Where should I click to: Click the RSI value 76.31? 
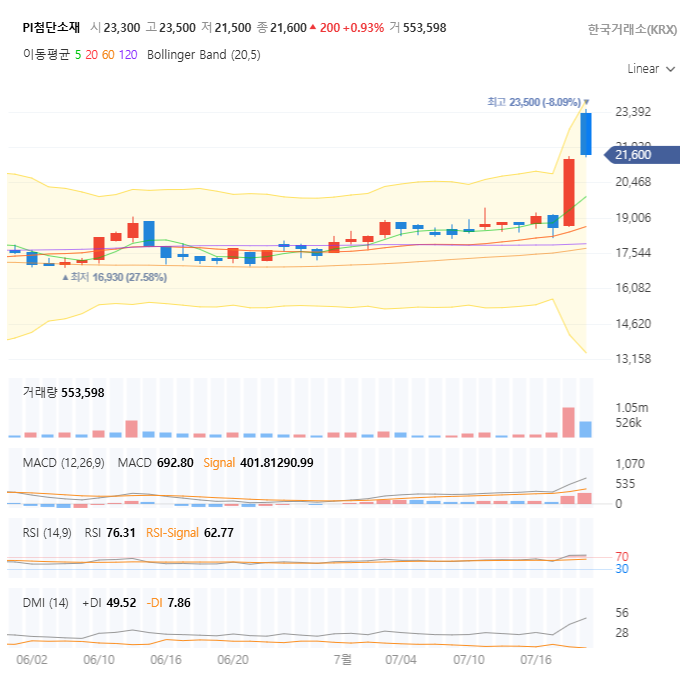[121, 533]
